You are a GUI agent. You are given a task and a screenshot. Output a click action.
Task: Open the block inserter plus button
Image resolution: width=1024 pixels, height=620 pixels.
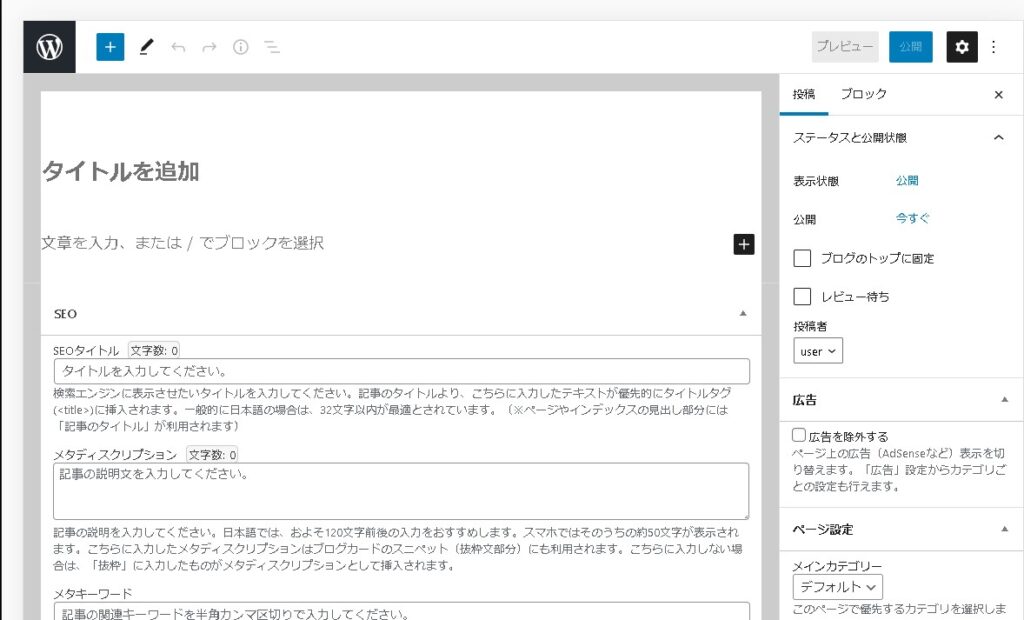110,47
